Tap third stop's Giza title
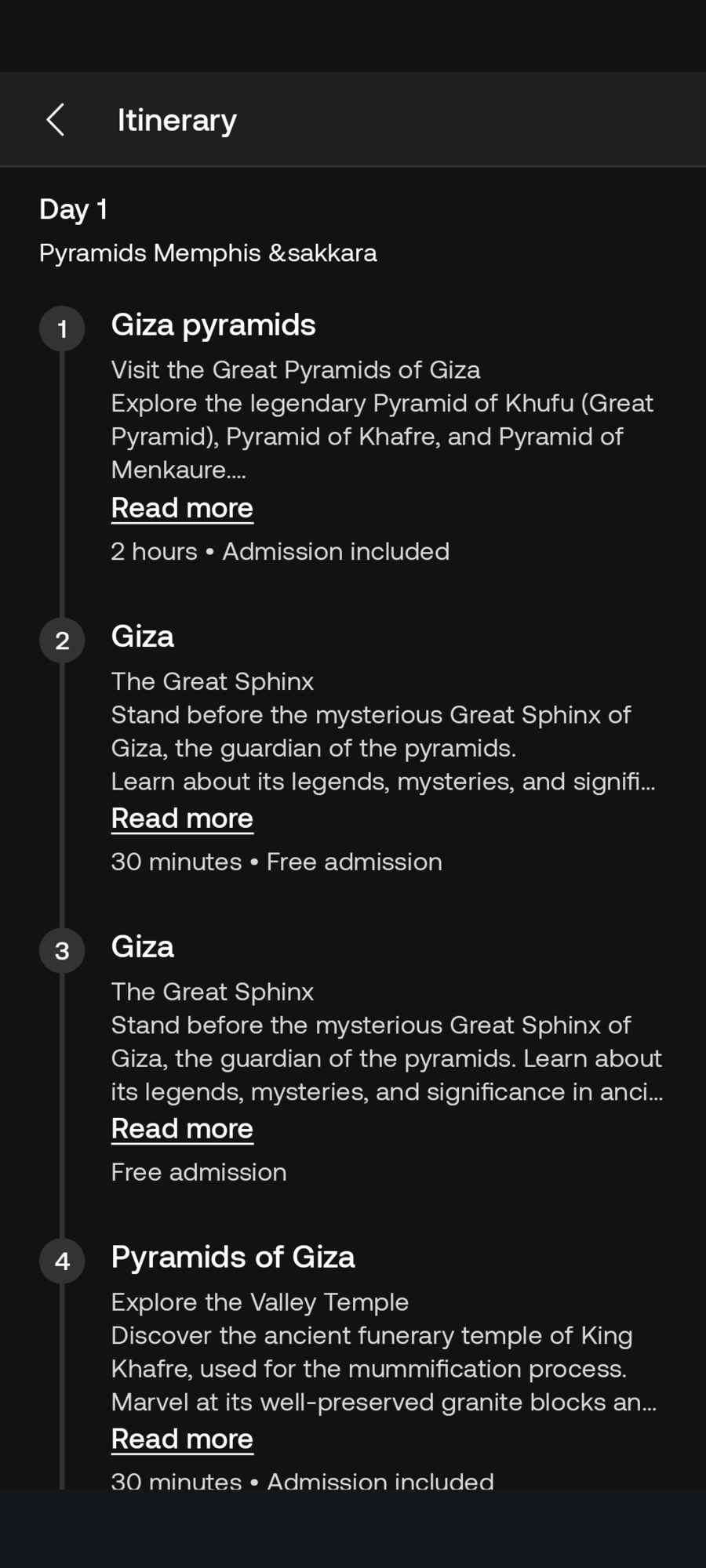Image resolution: width=706 pixels, height=1568 pixels. 143,947
